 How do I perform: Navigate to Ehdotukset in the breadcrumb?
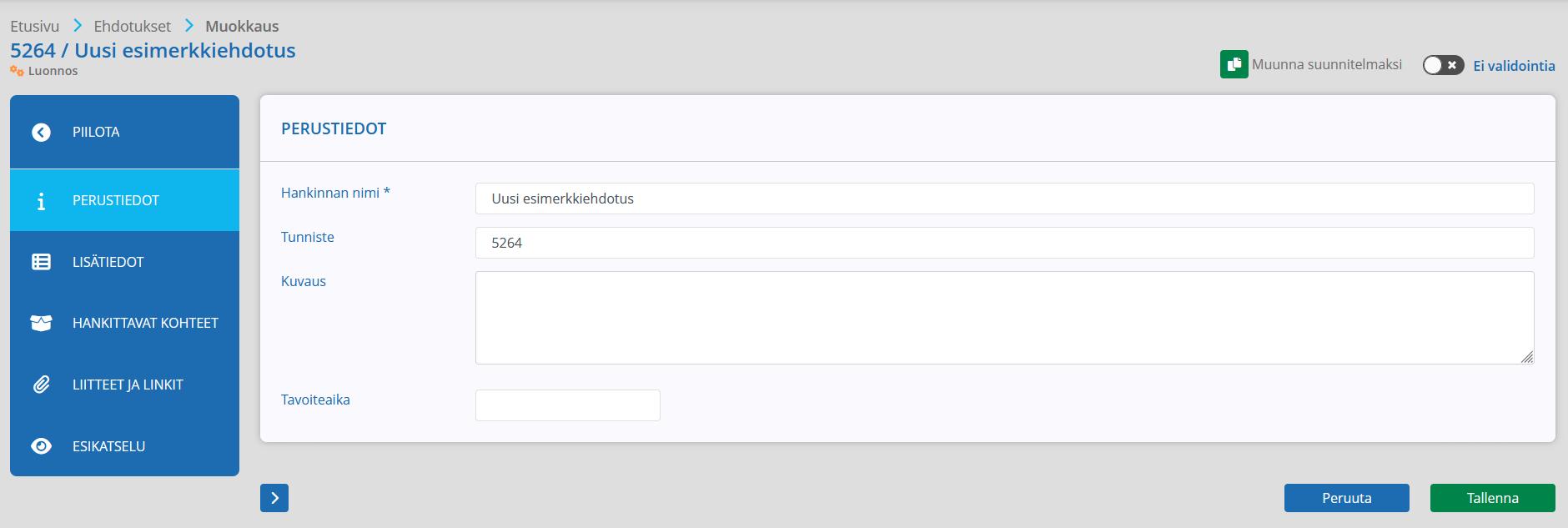132,26
